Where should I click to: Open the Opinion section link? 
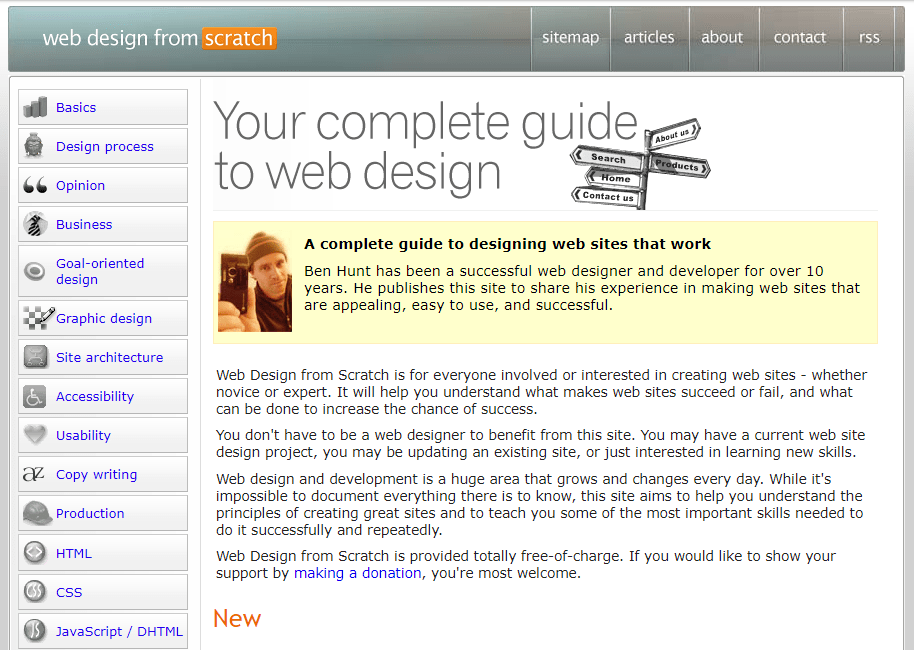80,185
